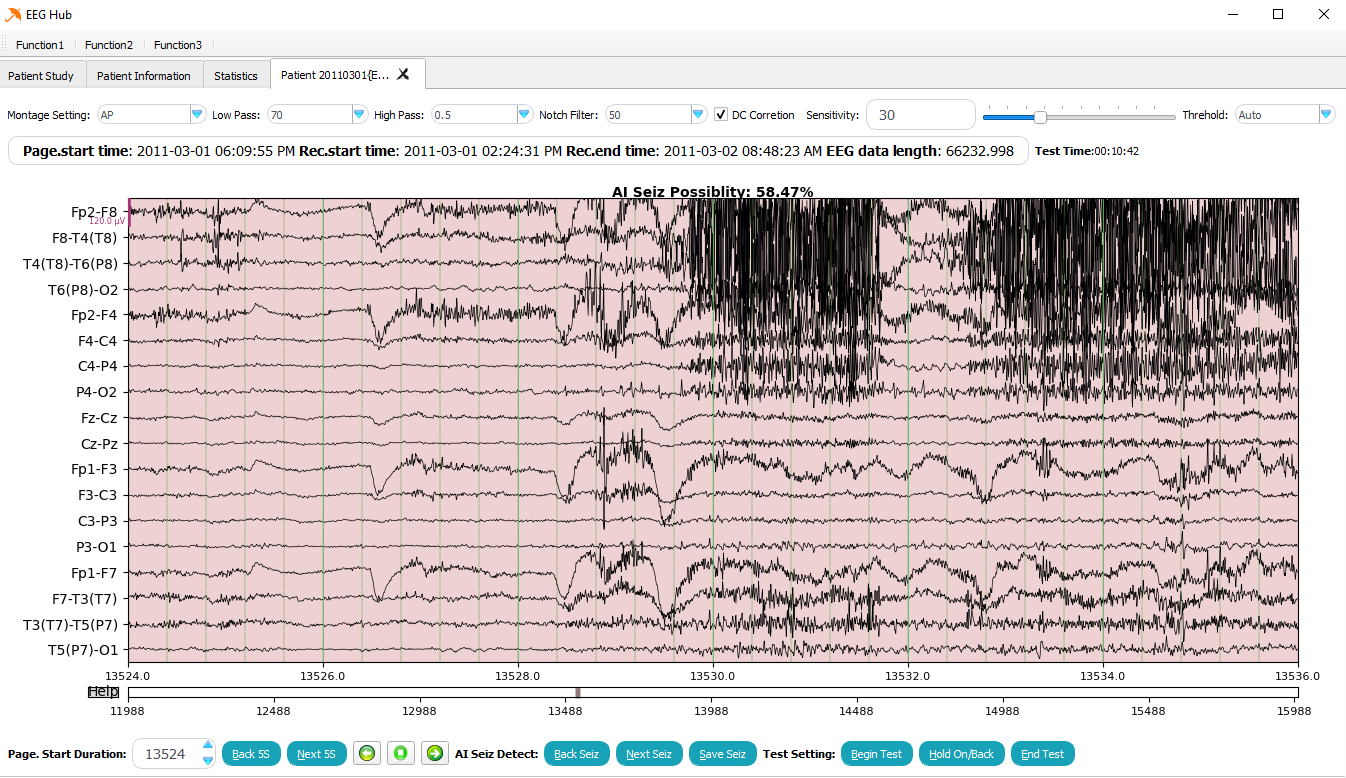Image resolution: width=1346 pixels, height=778 pixels.
Task: Click the green play-forward arrow icon
Action: pyautogui.click(x=434, y=753)
